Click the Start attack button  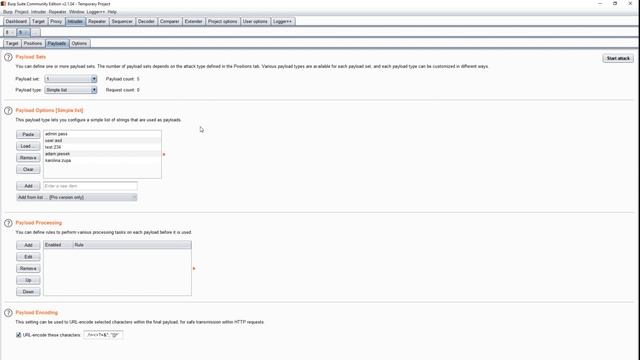click(x=618, y=58)
